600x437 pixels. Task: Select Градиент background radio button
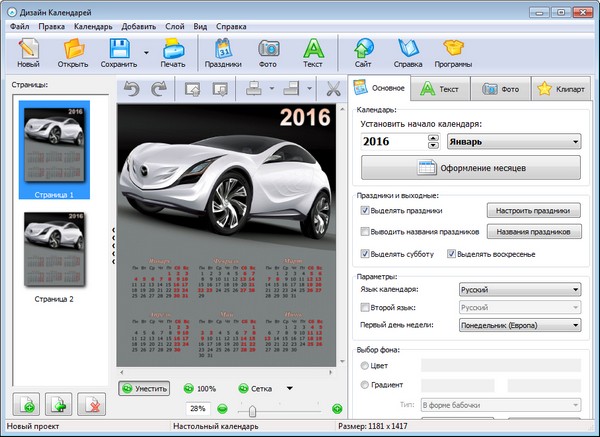pos(365,385)
